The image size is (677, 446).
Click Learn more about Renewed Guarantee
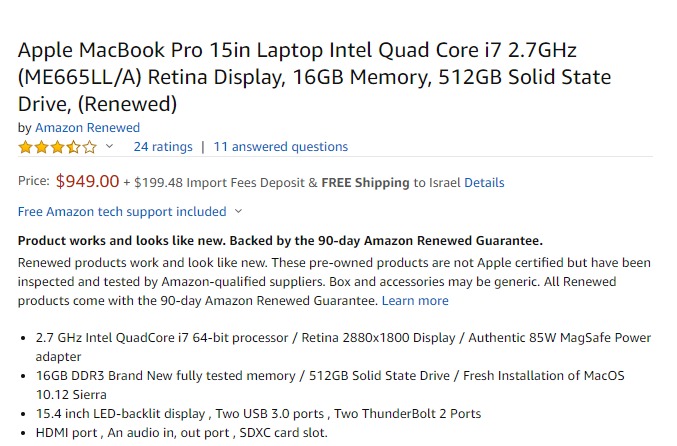click(x=415, y=301)
